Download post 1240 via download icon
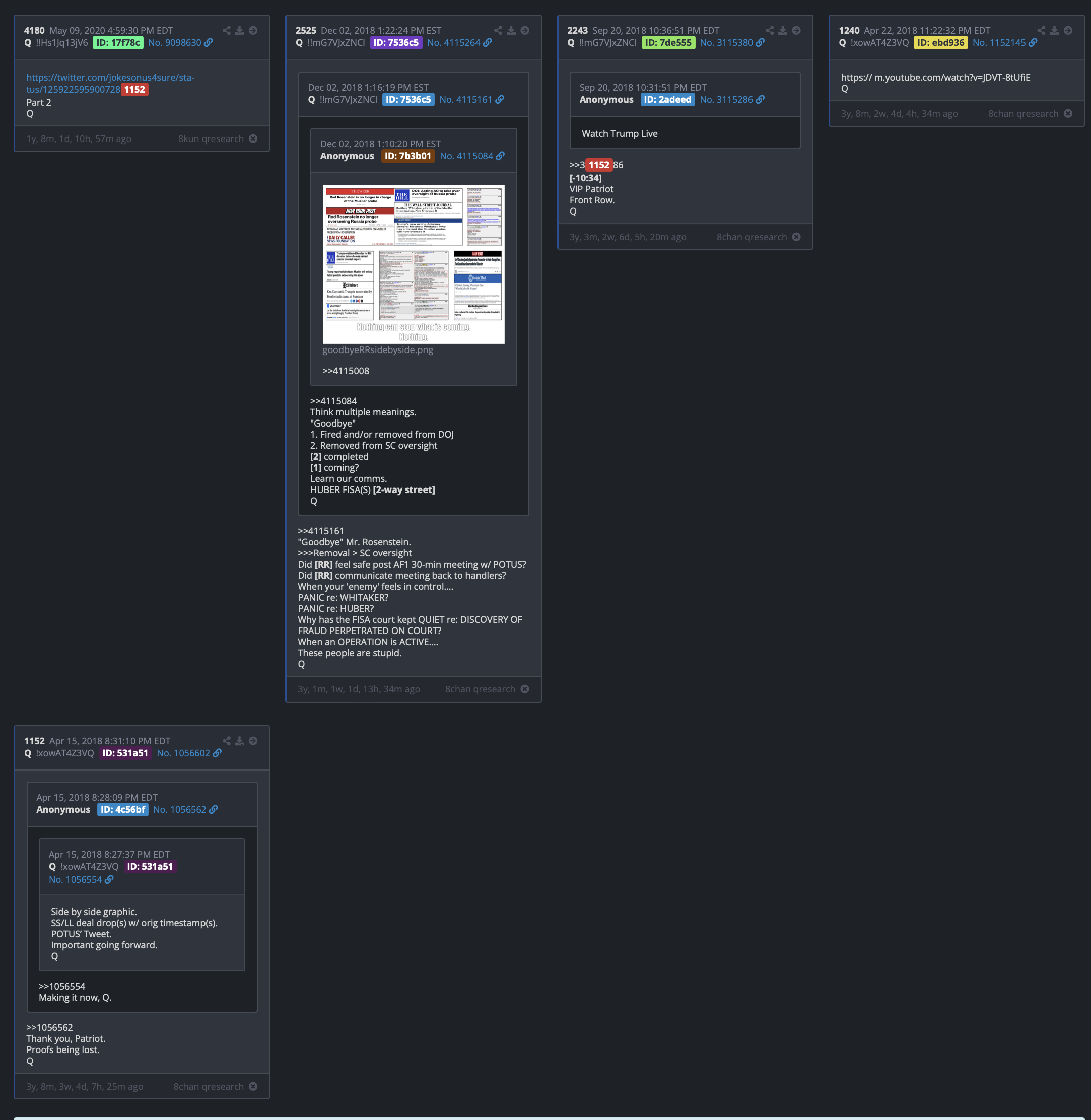The width and height of the screenshot is (1091, 1120). coord(1054,30)
